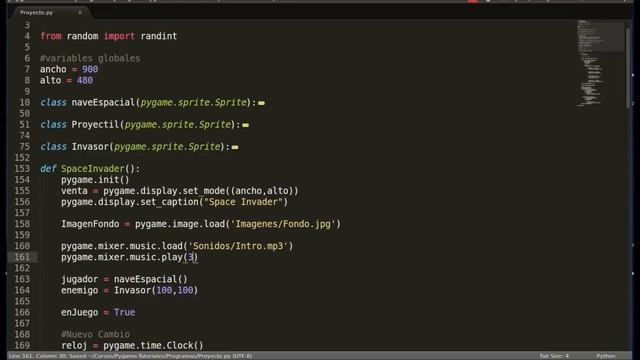The width and height of the screenshot is (640, 360).
Task: Click the 'reloj = pygame.time.Clock()' line
Action: [132, 345]
